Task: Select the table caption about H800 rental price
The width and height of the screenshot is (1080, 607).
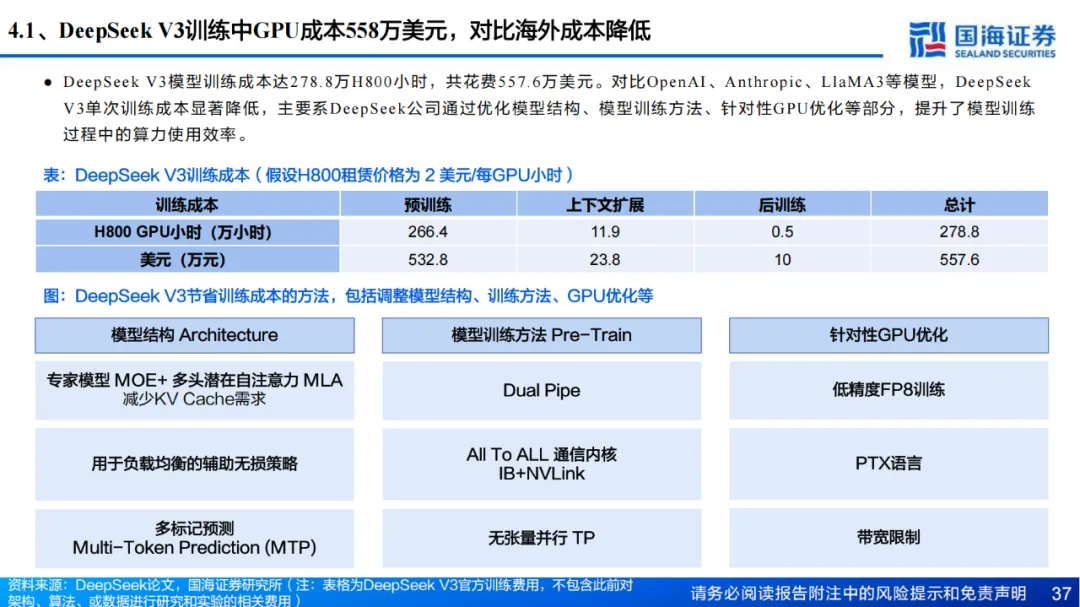Action: point(308,175)
